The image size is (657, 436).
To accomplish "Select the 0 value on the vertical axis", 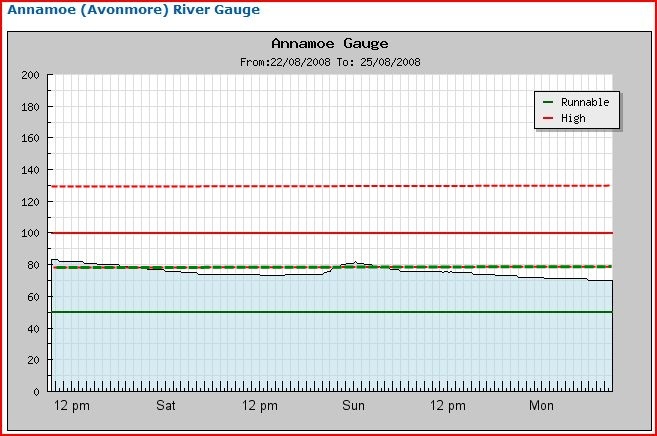I will coord(36,391).
